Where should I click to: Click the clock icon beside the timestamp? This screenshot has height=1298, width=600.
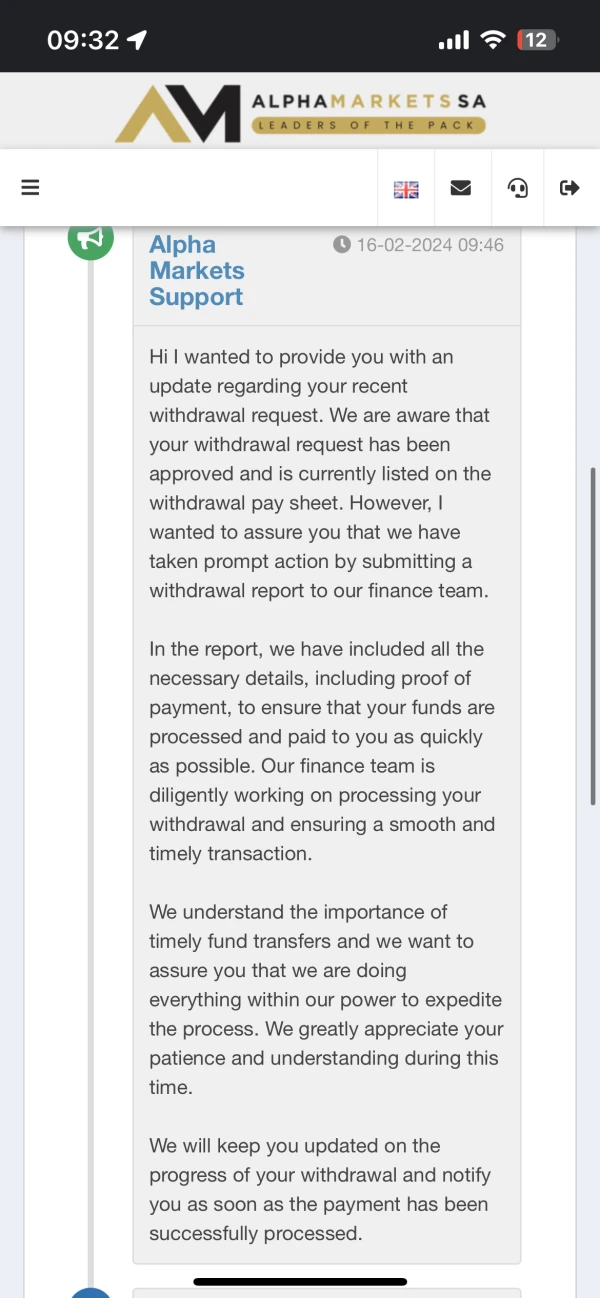[x=342, y=244]
